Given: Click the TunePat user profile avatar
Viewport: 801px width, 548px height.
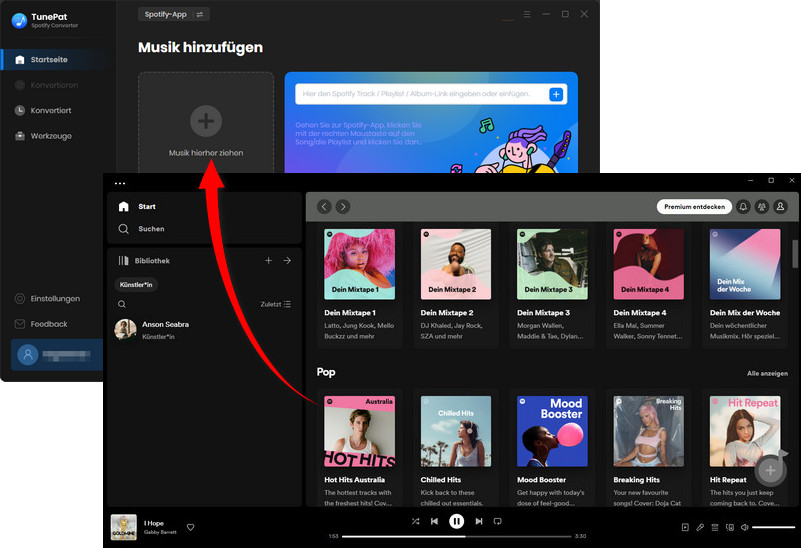Looking at the screenshot, I should point(28,354).
